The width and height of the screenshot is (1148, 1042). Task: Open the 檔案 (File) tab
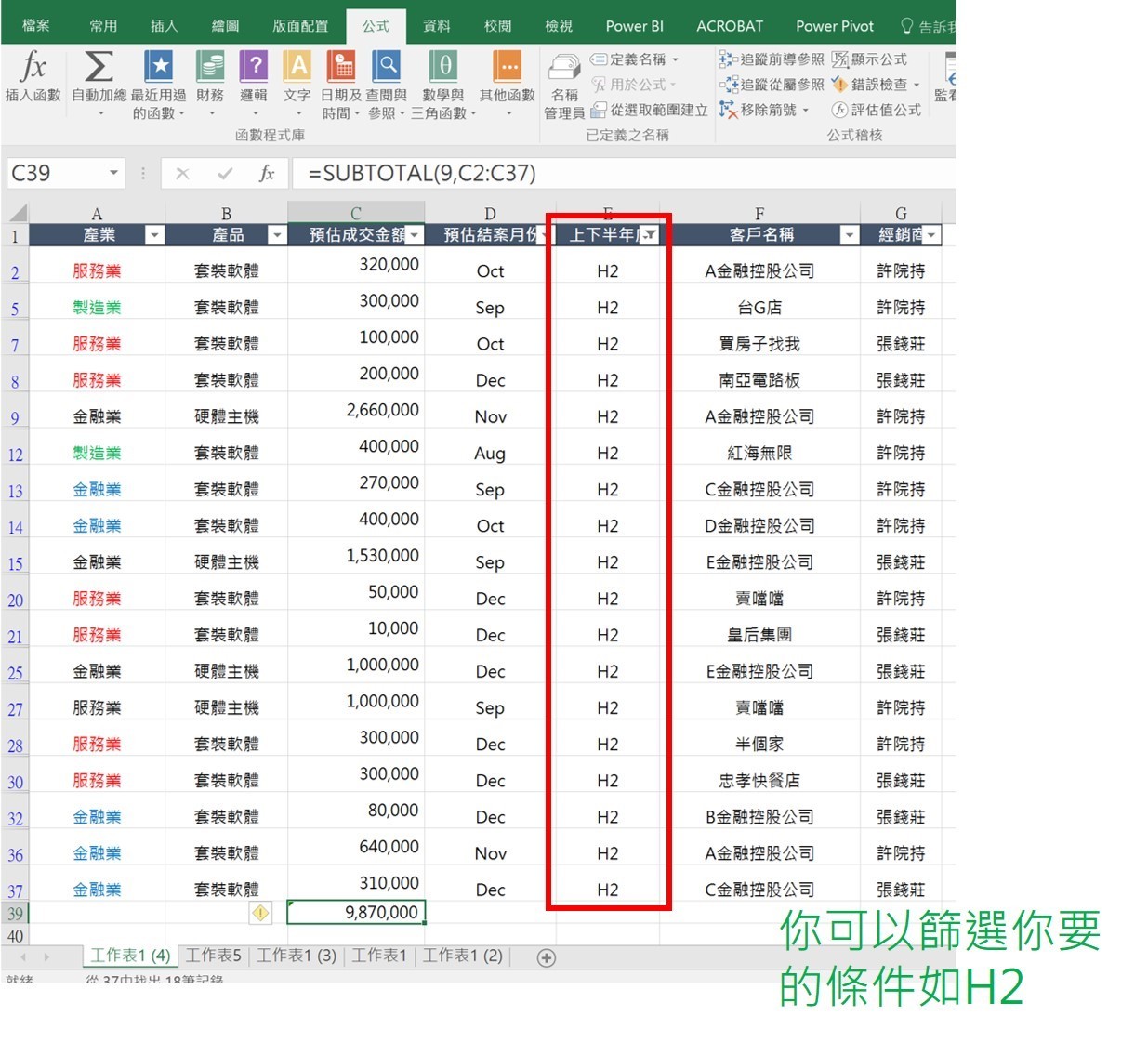[36, 26]
